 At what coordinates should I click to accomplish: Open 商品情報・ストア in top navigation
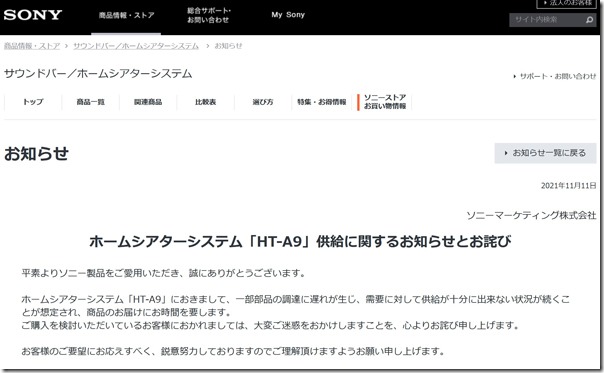tap(126, 15)
